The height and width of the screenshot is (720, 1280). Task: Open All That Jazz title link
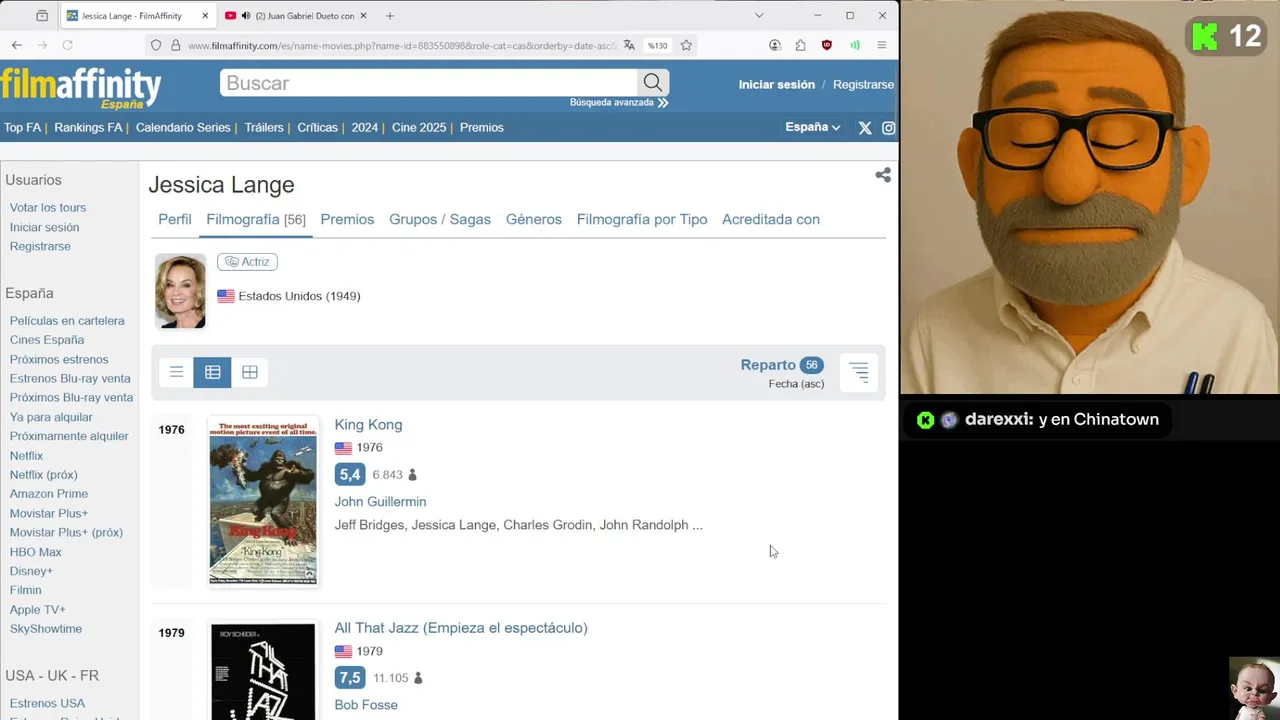click(x=461, y=628)
